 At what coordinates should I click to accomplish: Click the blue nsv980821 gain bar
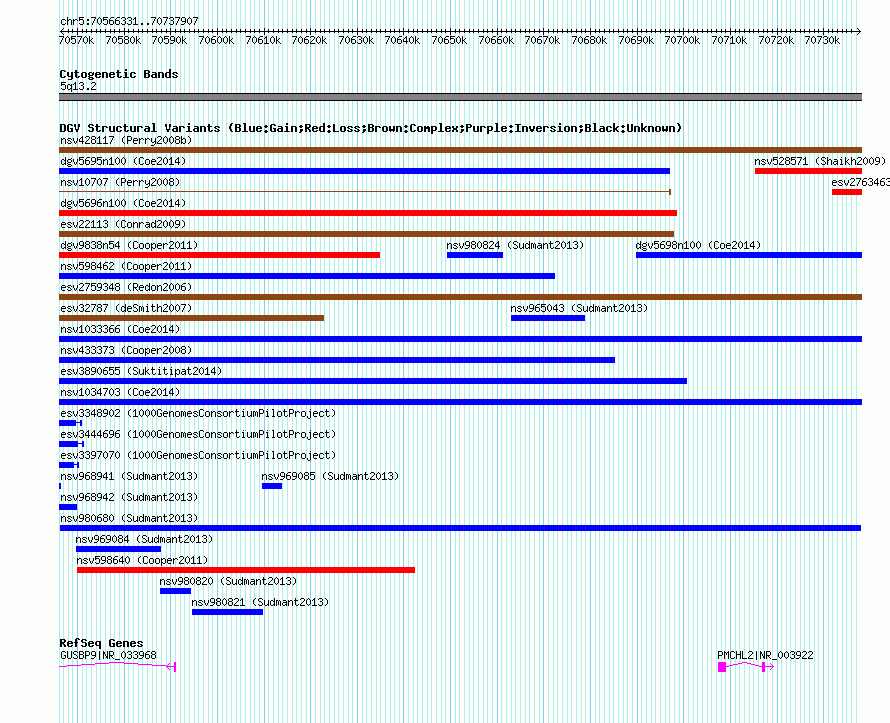[x=228, y=612]
